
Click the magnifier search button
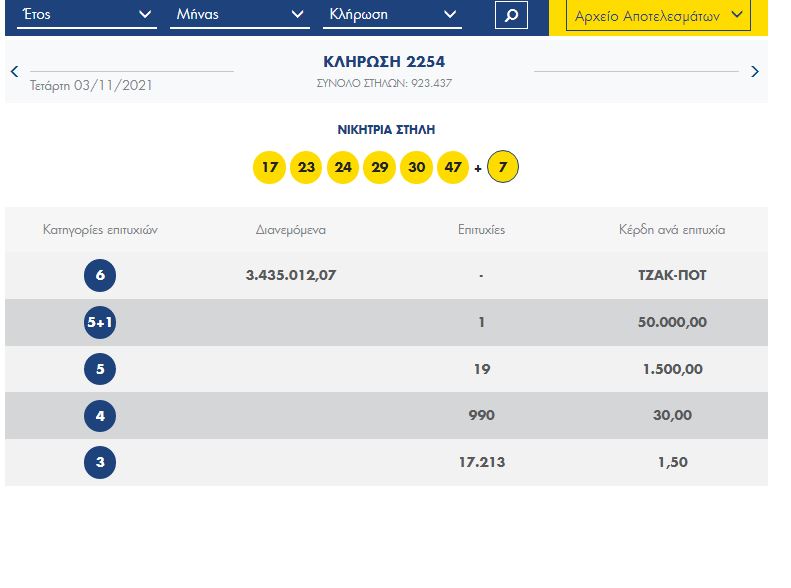[511, 15]
